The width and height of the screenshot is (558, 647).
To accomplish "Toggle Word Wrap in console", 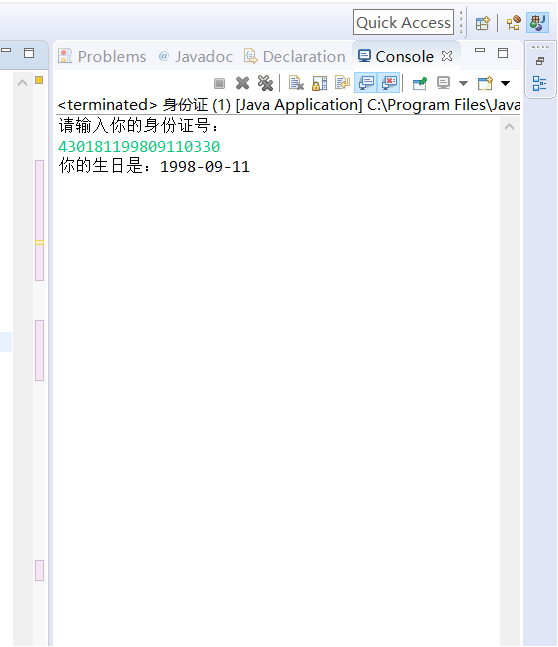I will coord(343,83).
